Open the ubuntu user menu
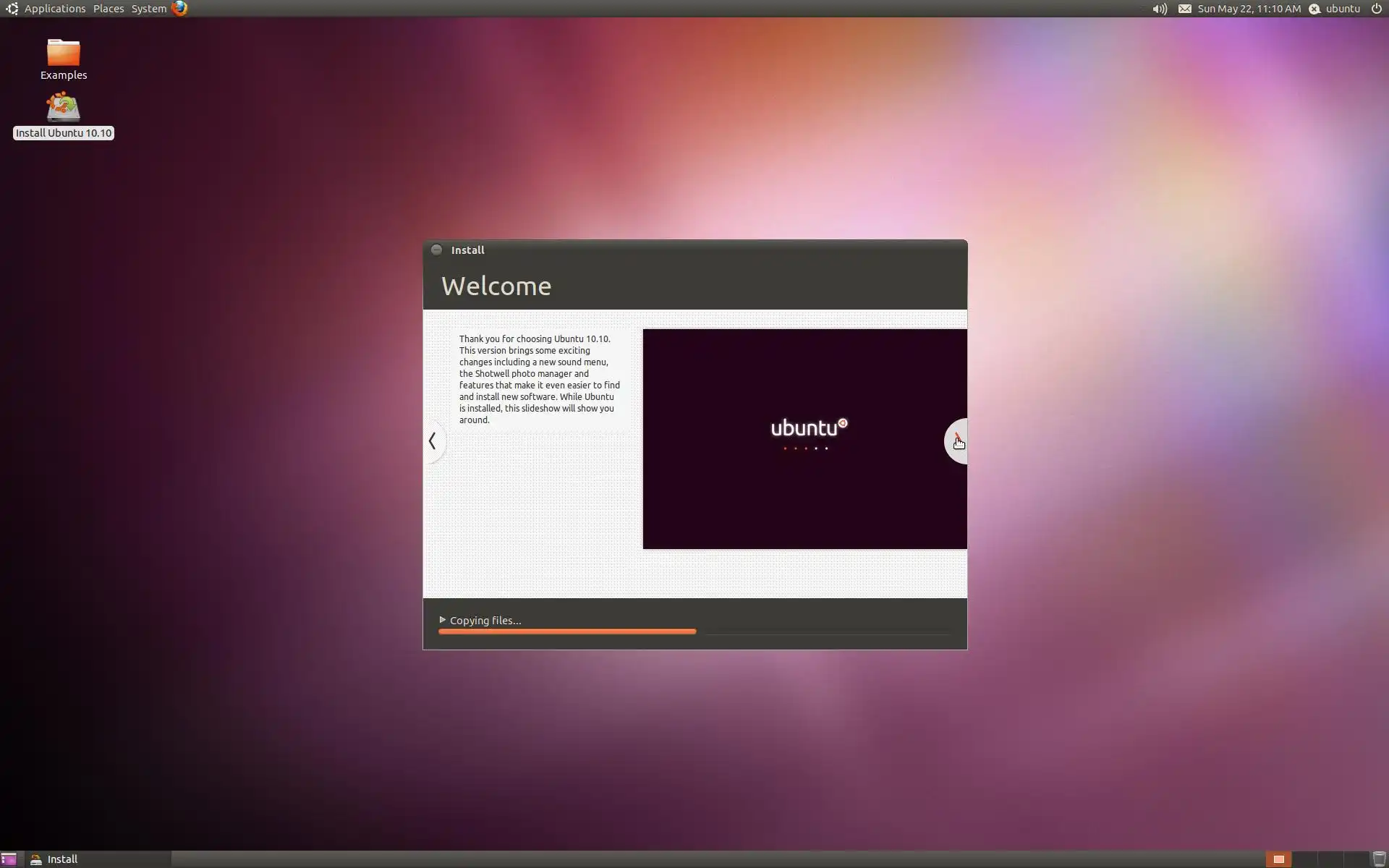Screen dimensions: 1389x868 [x=1342, y=9]
